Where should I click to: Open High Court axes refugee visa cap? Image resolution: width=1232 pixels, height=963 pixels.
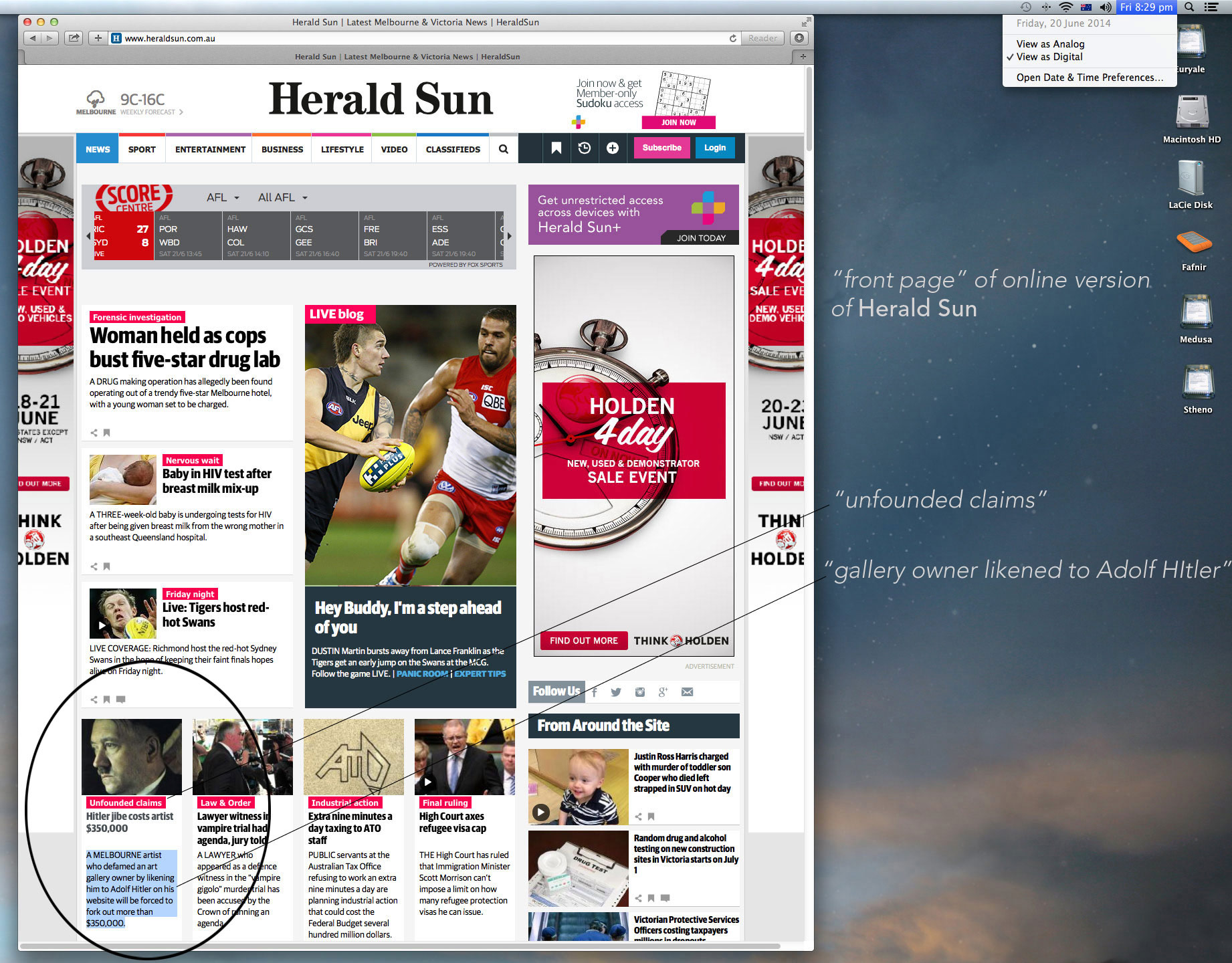[453, 822]
